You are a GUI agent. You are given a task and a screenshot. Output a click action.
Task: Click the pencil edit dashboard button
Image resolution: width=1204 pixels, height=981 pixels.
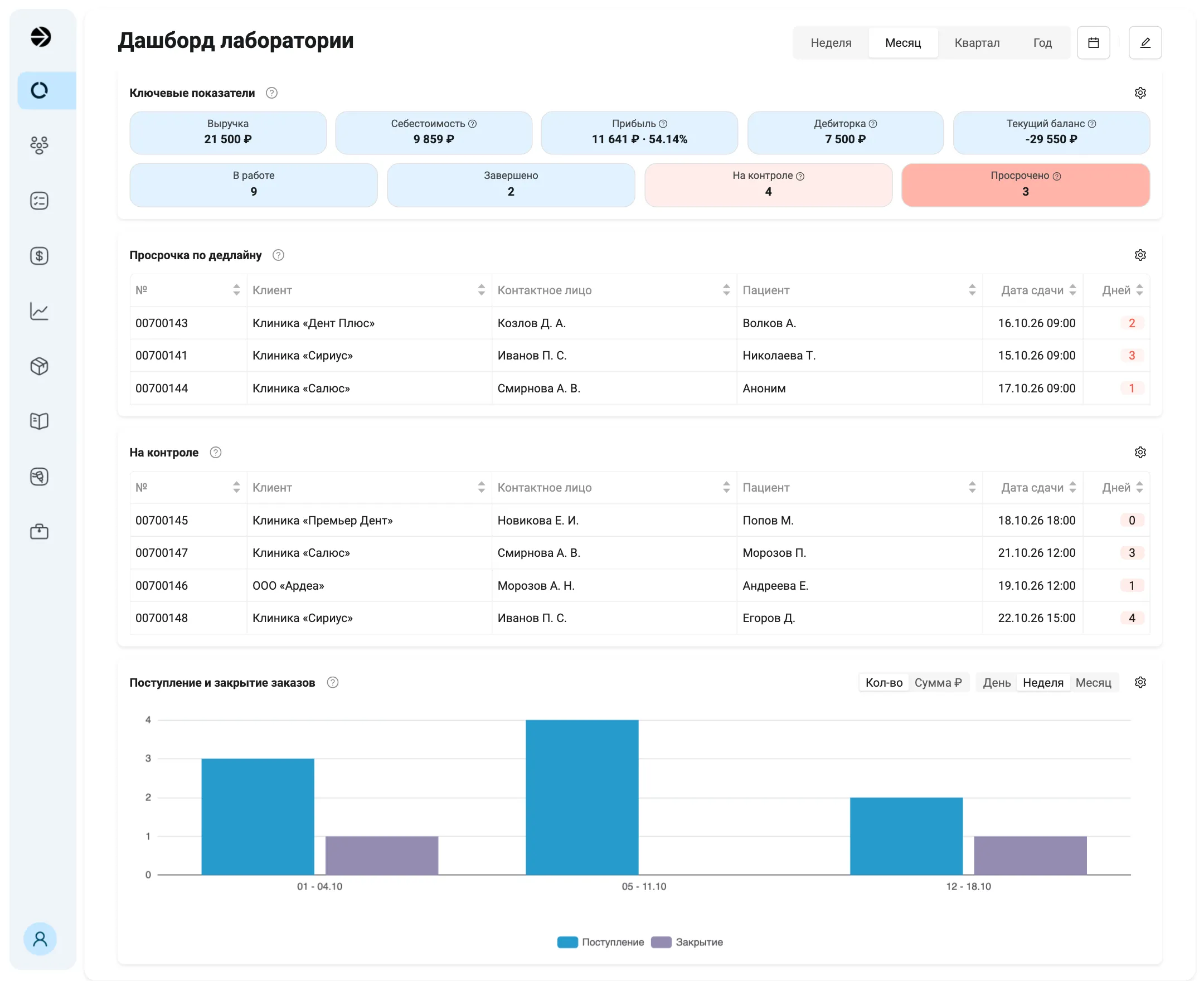pyautogui.click(x=1145, y=43)
